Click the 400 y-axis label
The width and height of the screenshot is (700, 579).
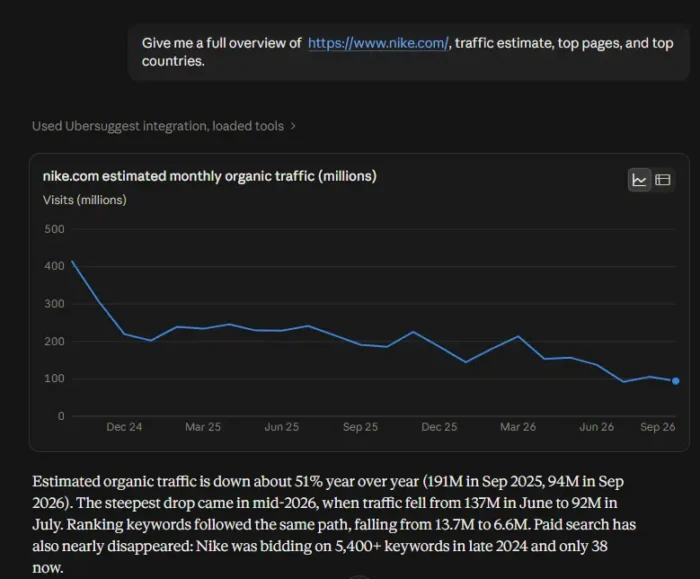pos(54,266)
